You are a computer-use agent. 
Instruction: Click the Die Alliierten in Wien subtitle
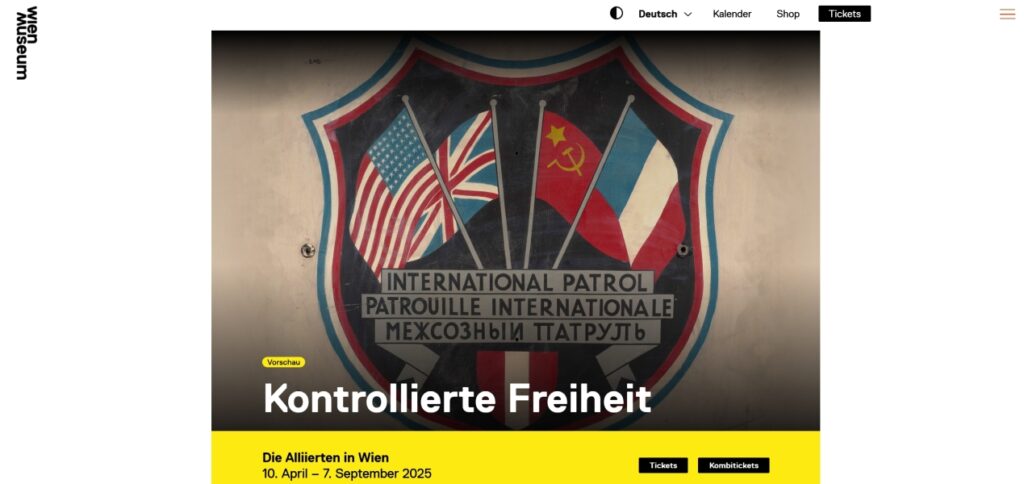[325, 457]
